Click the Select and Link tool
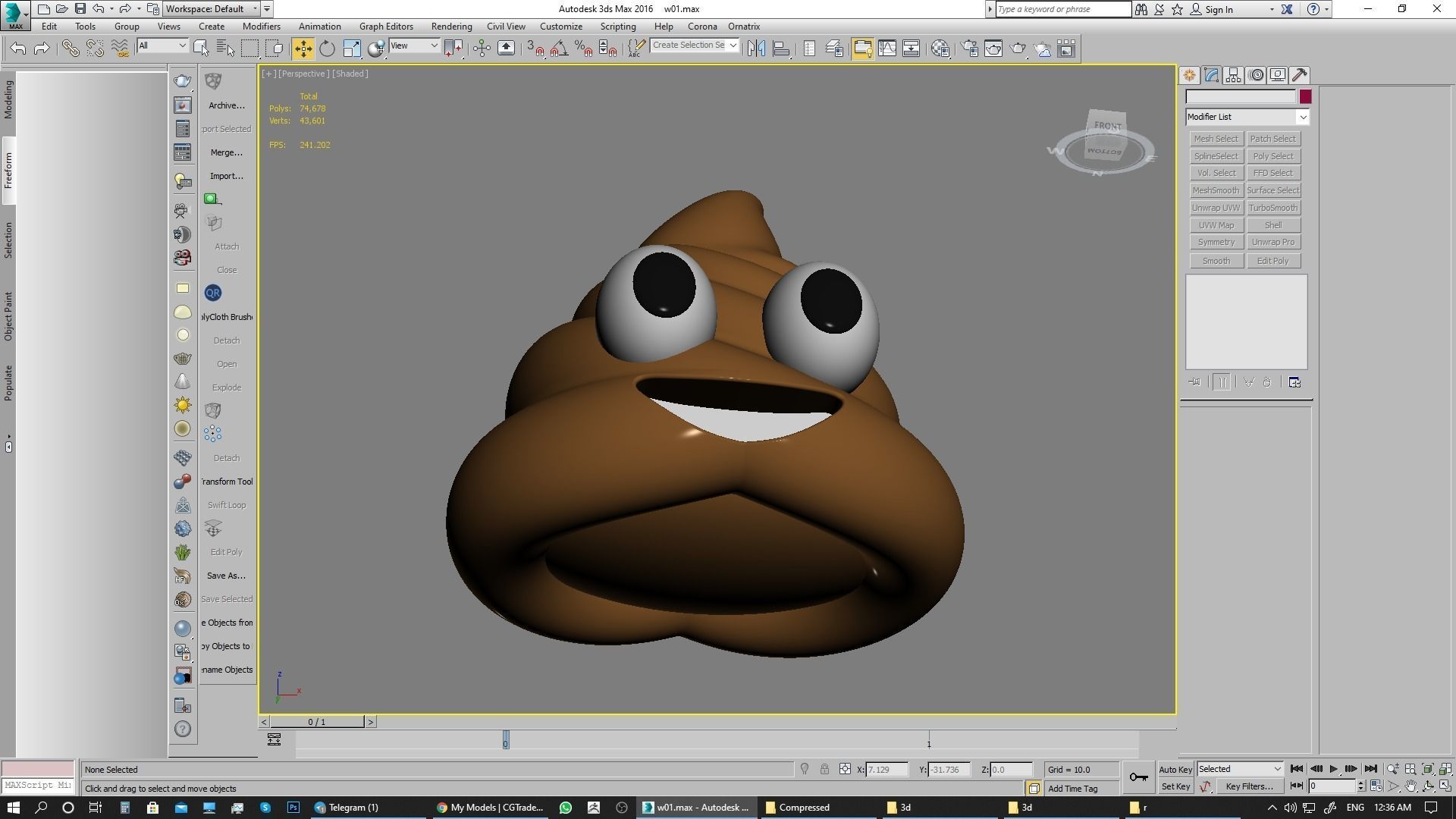 [x=71, y=49]
